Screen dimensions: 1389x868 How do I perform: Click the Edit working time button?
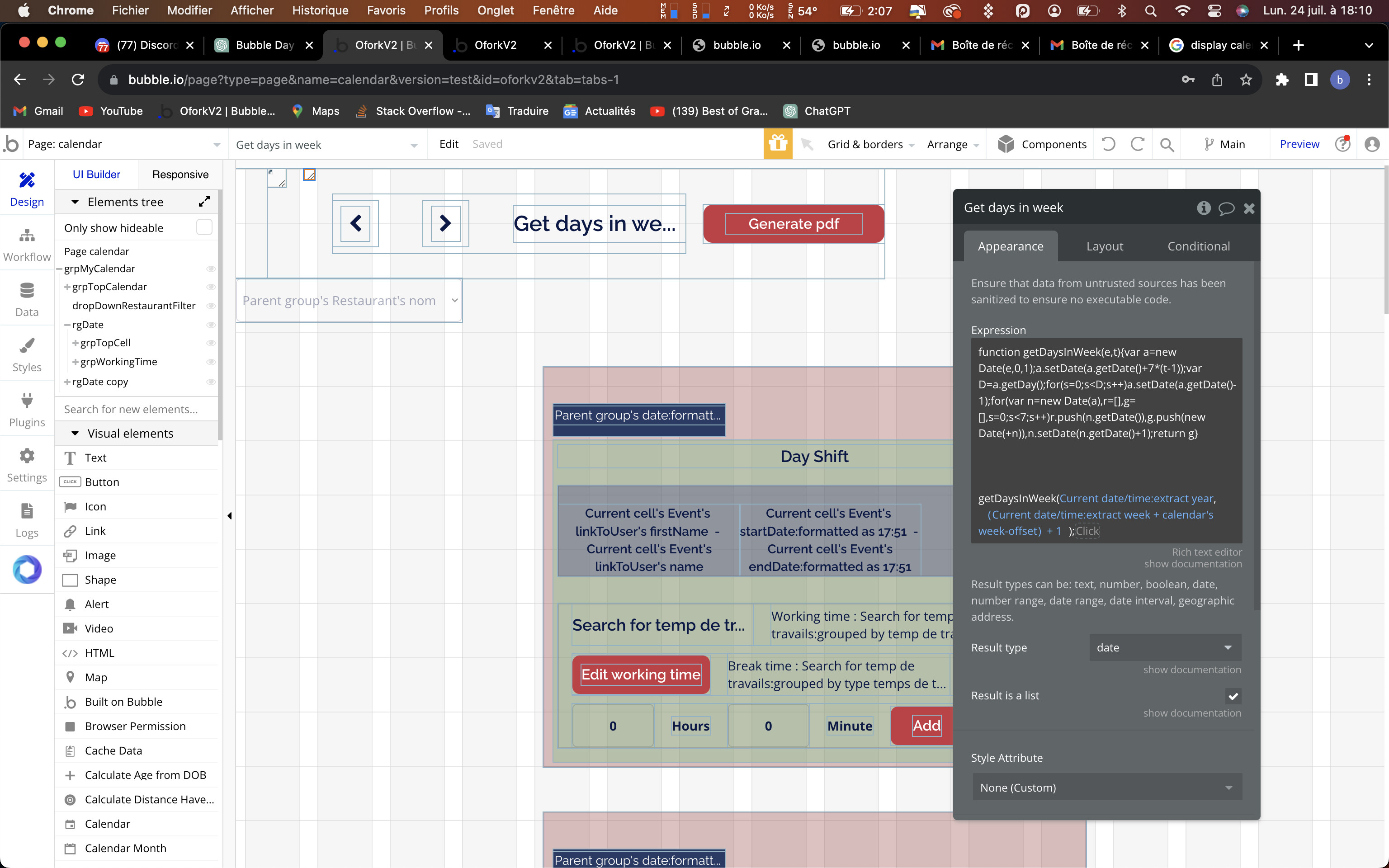point(641,675)
